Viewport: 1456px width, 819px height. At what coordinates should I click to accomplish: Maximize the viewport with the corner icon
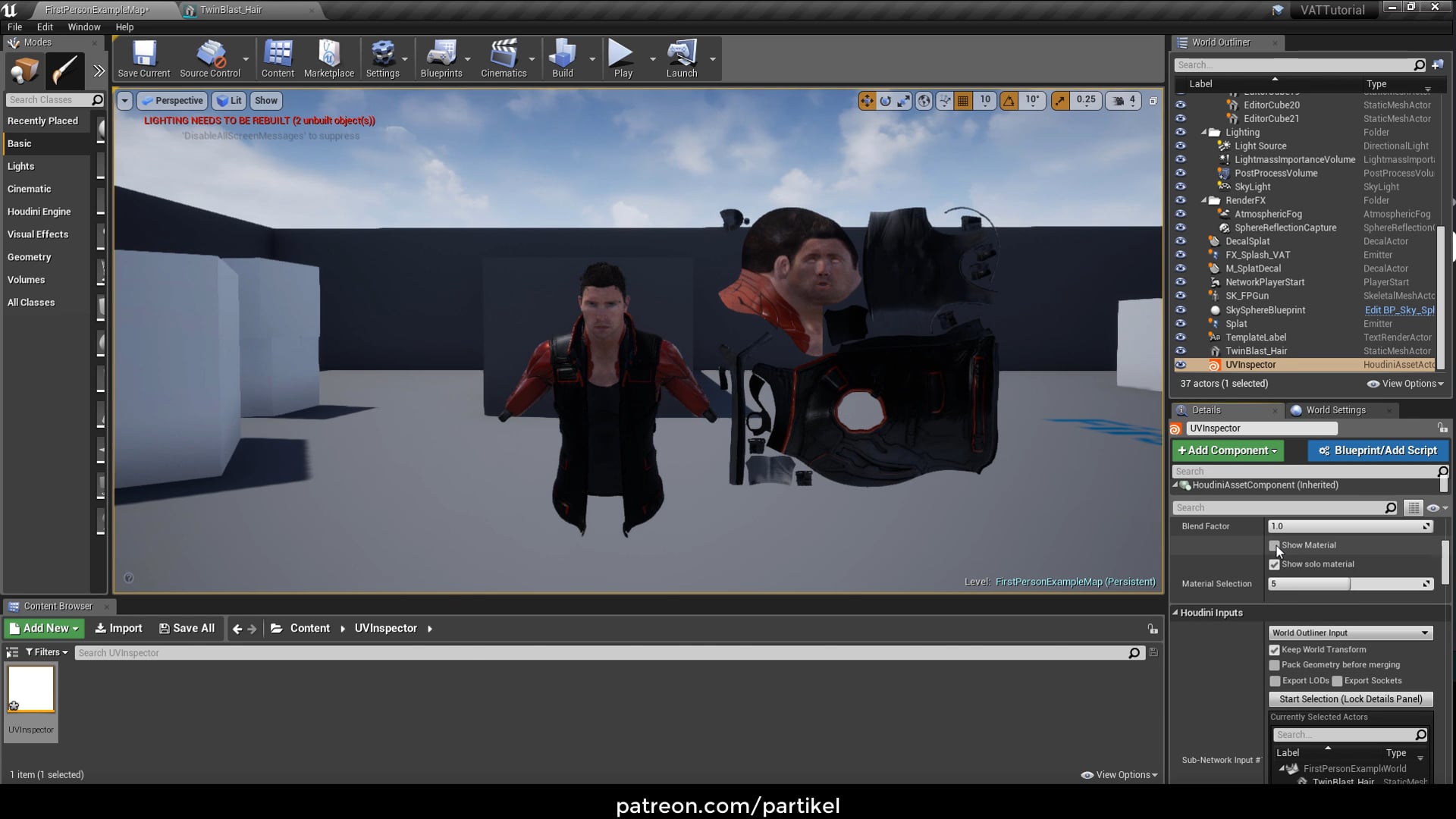tap(1153, 100)
